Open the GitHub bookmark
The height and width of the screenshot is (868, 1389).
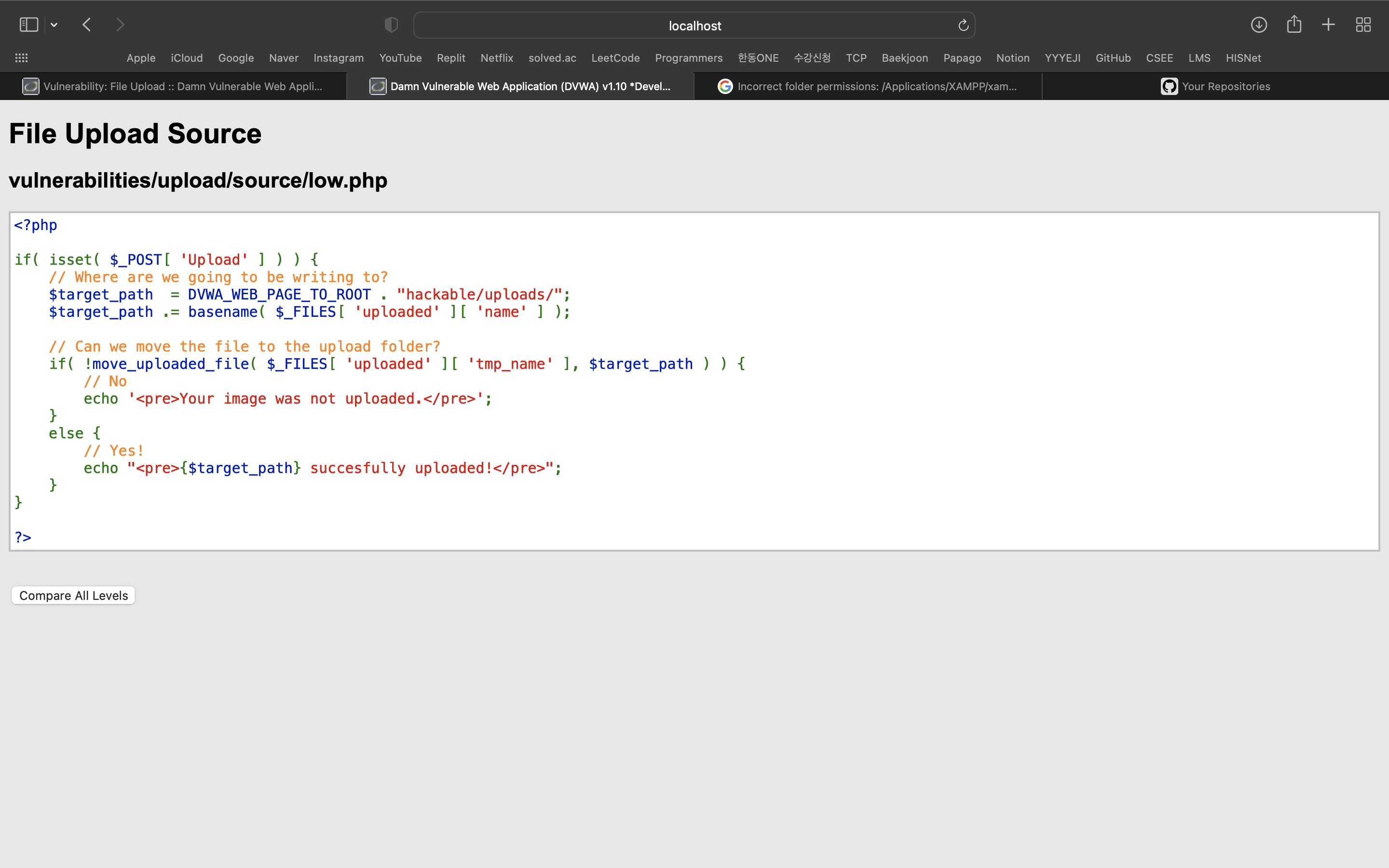click(1113, 58)
